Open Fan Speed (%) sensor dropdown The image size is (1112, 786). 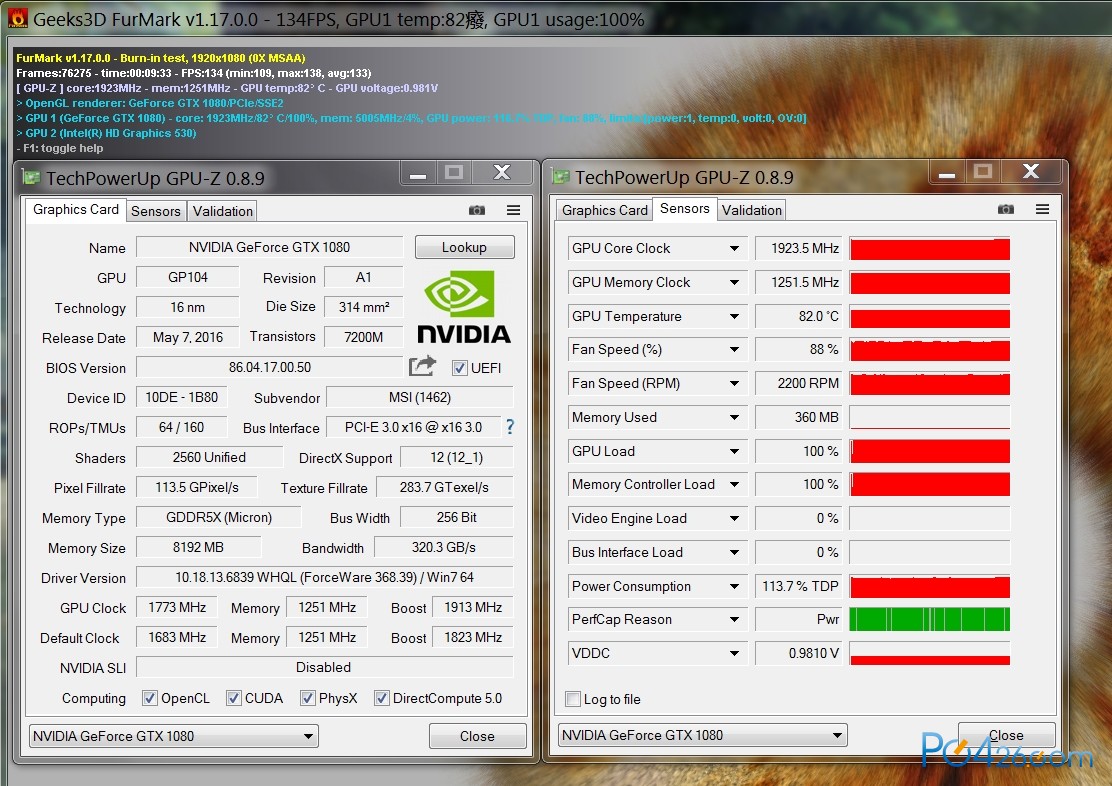(734, 349)
